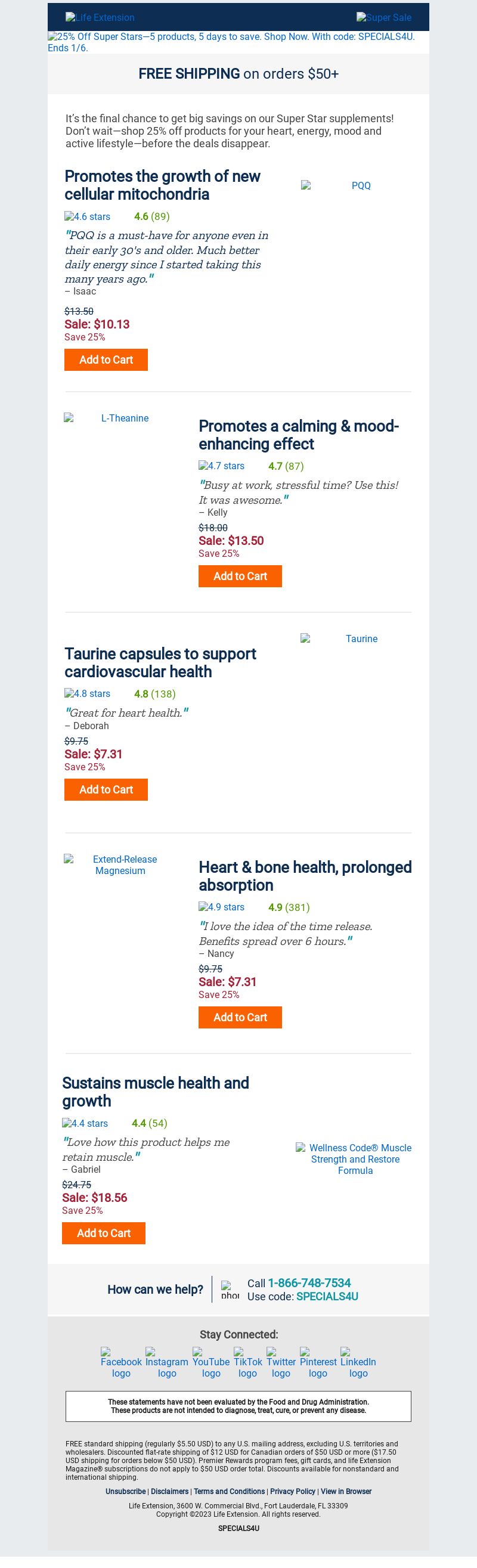Open the Facebook logo link
The width and height of the screenshot is (477, 1568).
coord(121,1363)
